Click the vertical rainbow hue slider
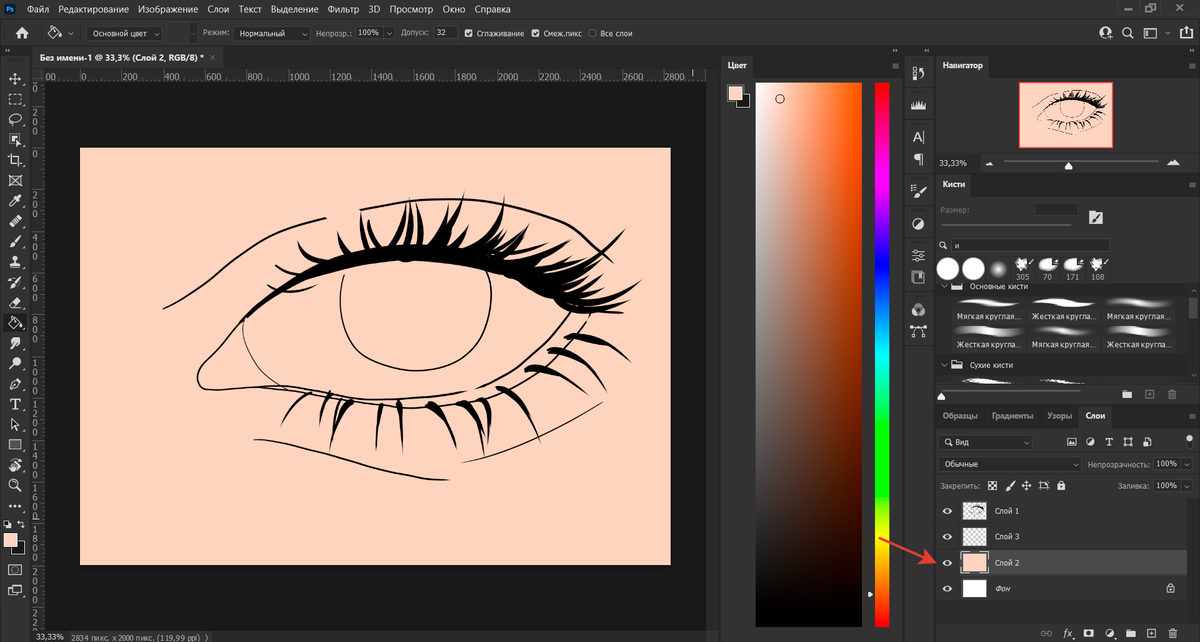 coord(882,350)
